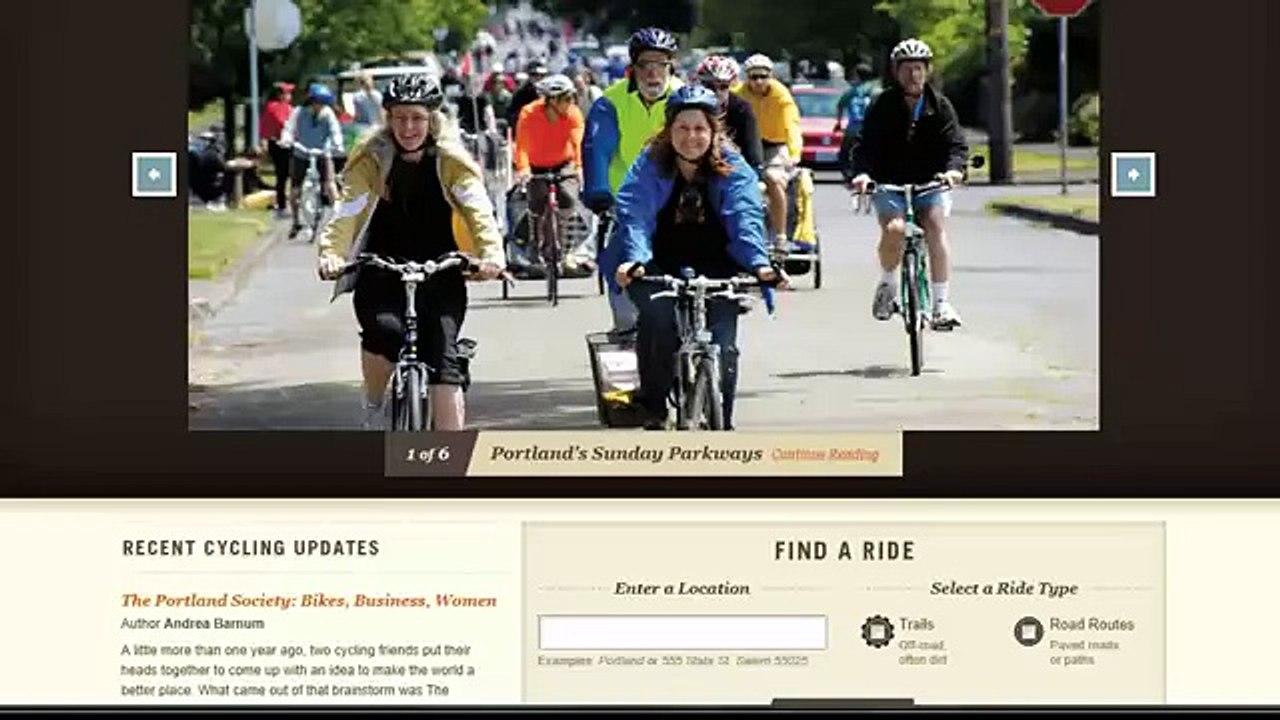This screenshot has width=1280, height=720.
Task: Select the gear-shaped Trails ride type icon
Action: [877, 631]
